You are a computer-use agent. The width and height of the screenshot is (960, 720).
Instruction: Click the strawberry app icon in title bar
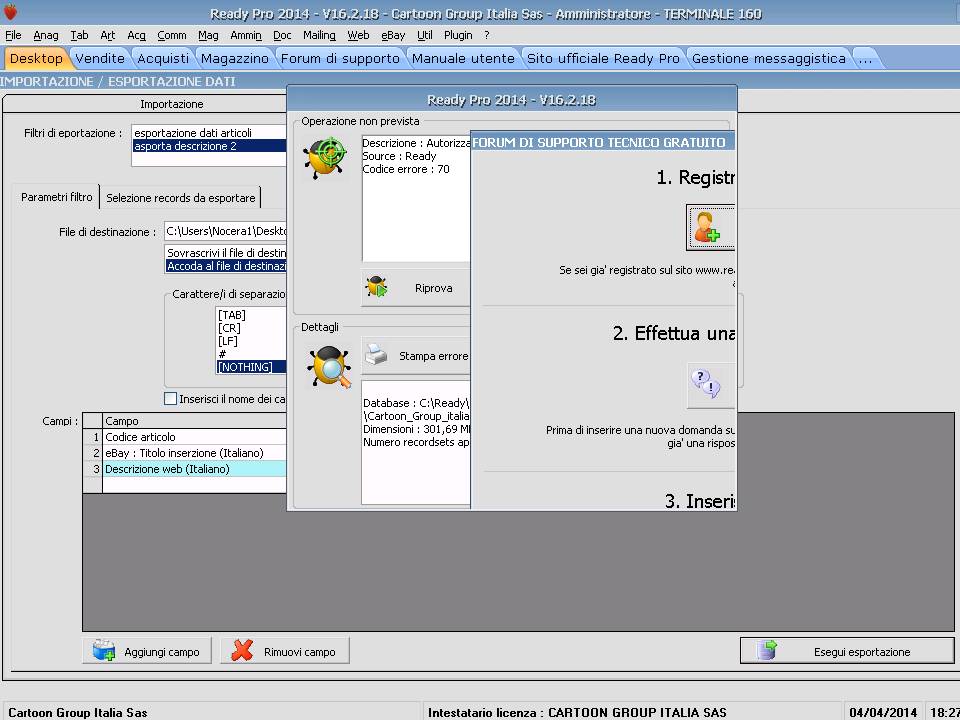[x=10, y=12]
